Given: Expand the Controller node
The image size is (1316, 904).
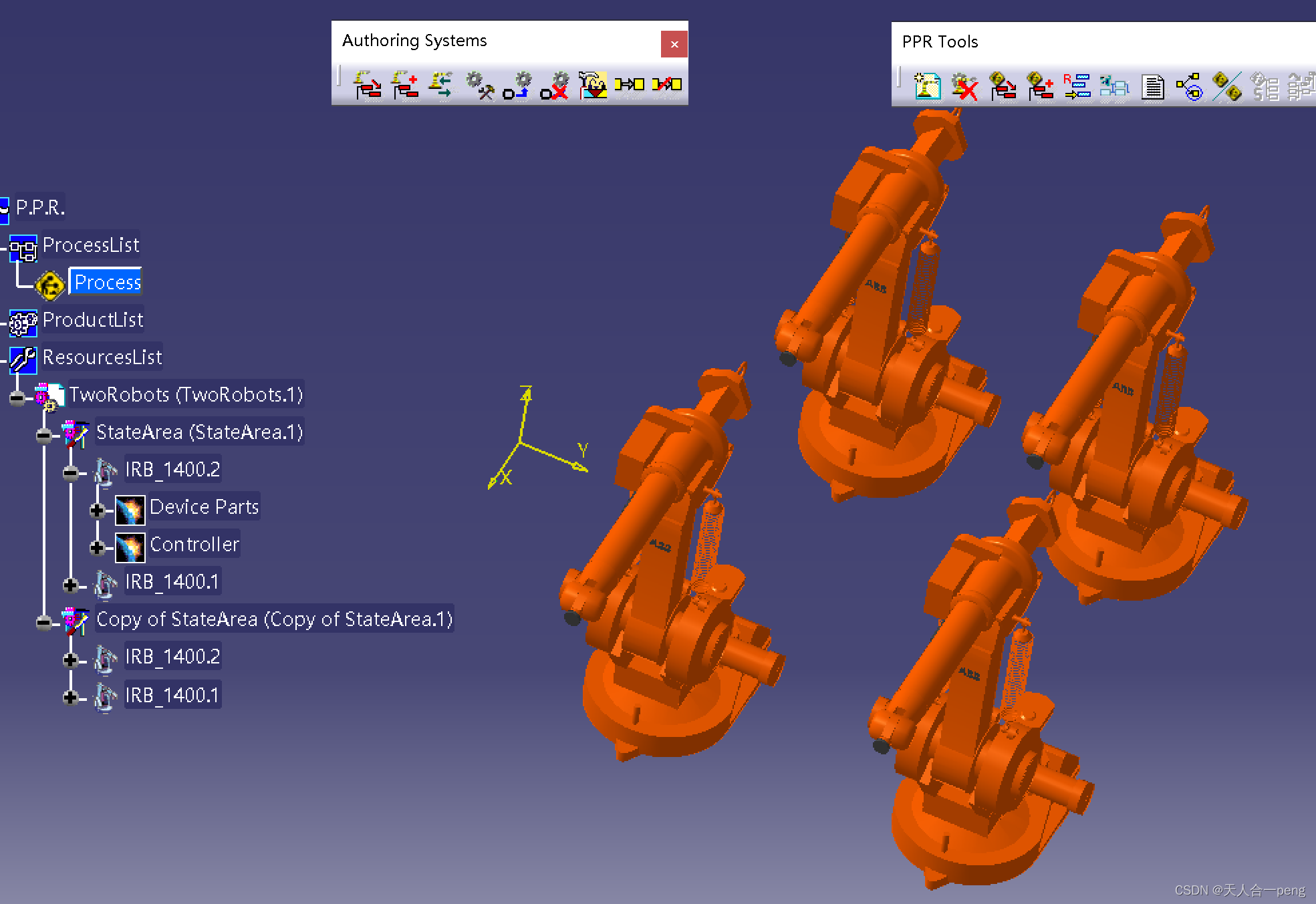Looking at the screenshot, I should (x=97, y=548).
